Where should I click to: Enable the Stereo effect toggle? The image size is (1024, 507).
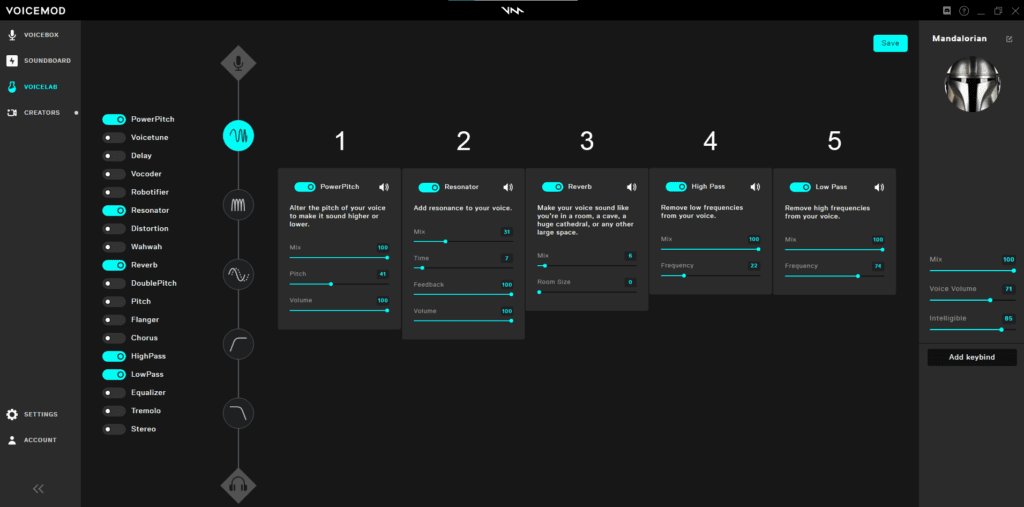coord(114,429)
